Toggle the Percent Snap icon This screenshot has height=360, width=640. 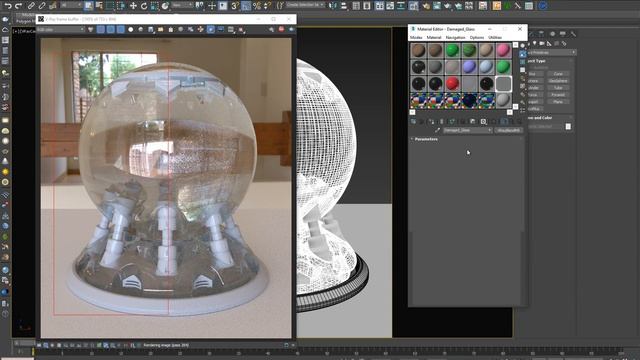257,6
